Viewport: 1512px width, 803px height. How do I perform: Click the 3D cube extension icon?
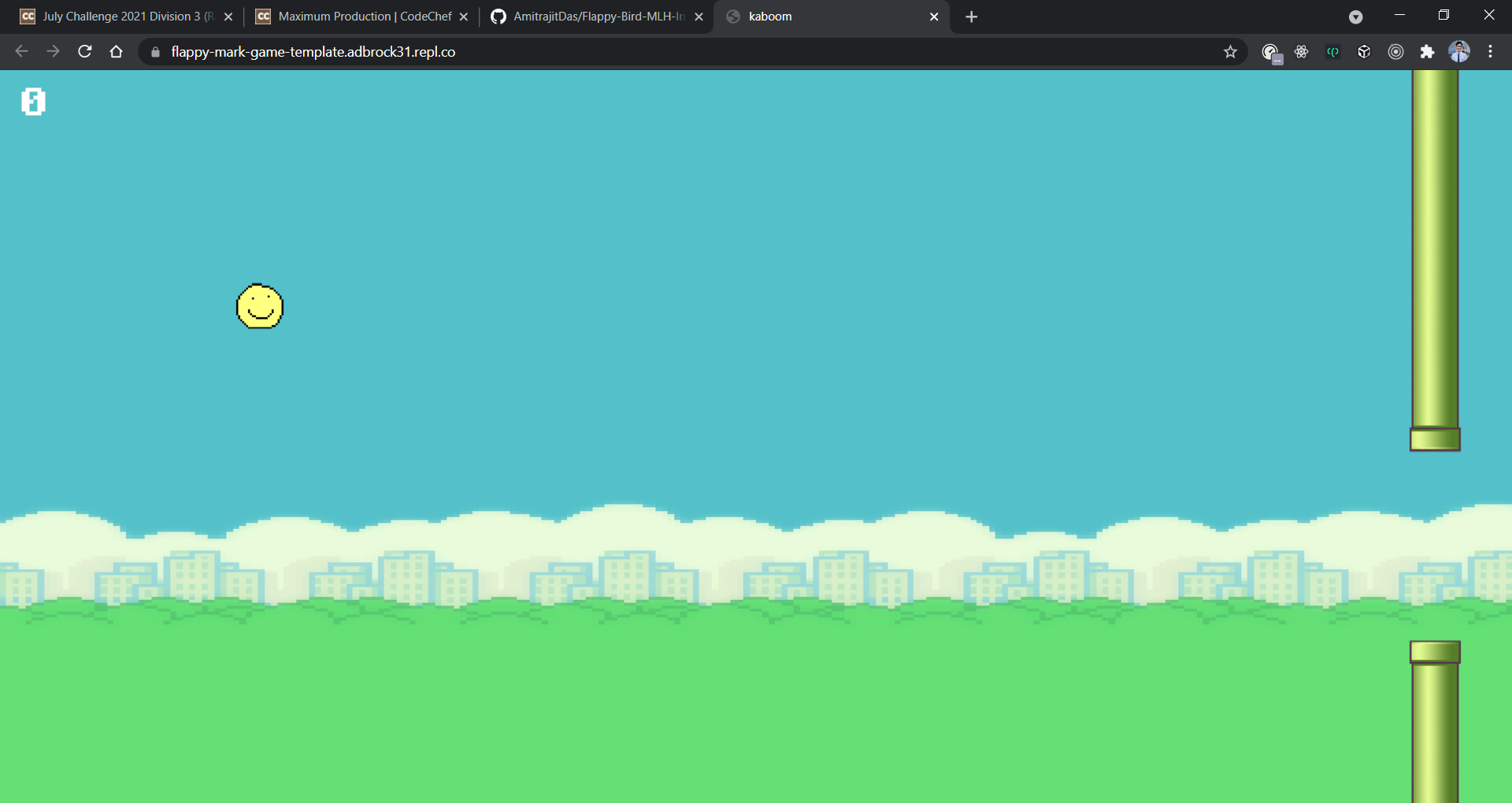(1364, 52)
